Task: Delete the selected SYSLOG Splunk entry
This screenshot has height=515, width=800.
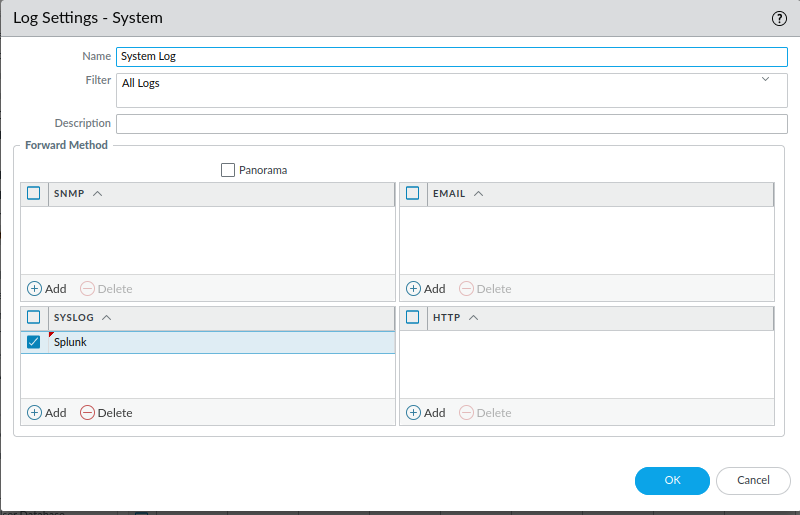Action: pyautogui.click(x=106, y=412)
